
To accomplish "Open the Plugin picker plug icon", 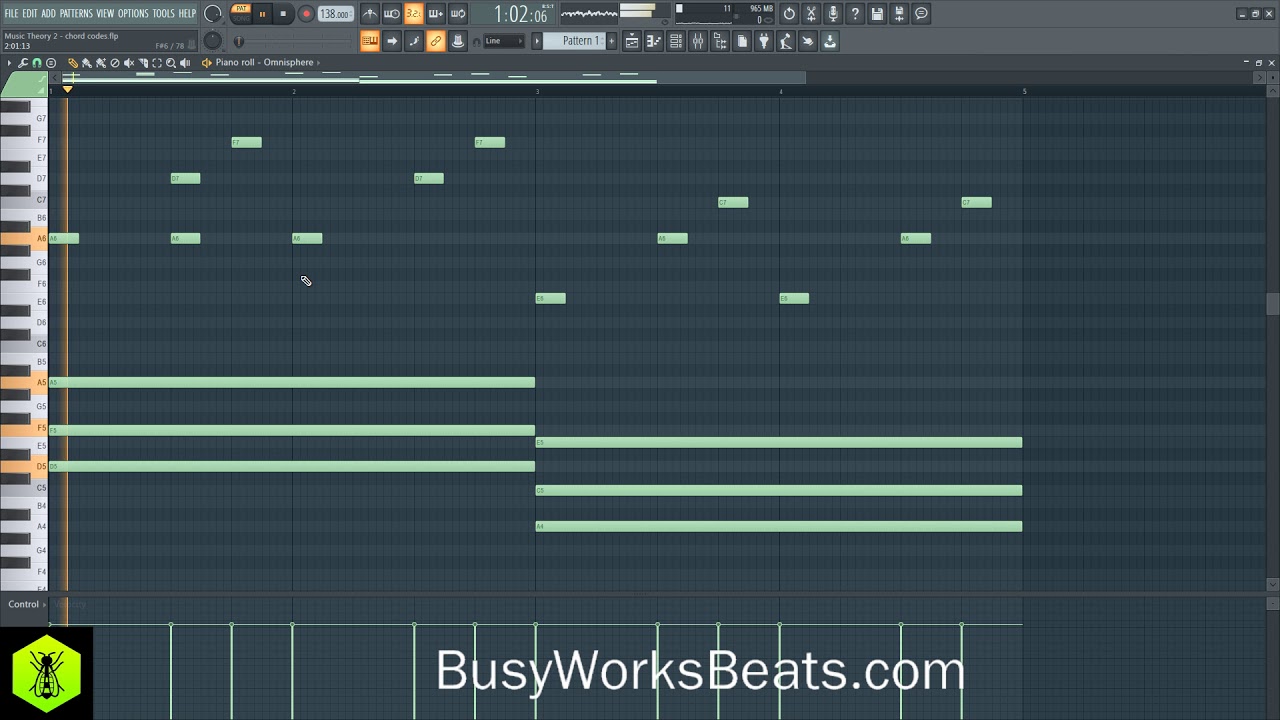I will click(x=764, y=41).
